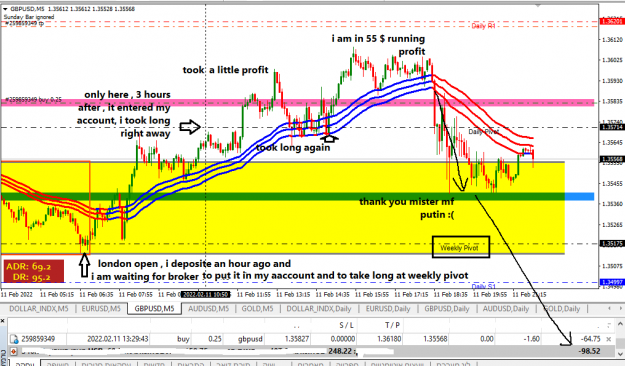This screenshot has height=366, width=625.
Task: Select the '#259859349 buy 0.25' order line label
Action: [x=32, y=100]
